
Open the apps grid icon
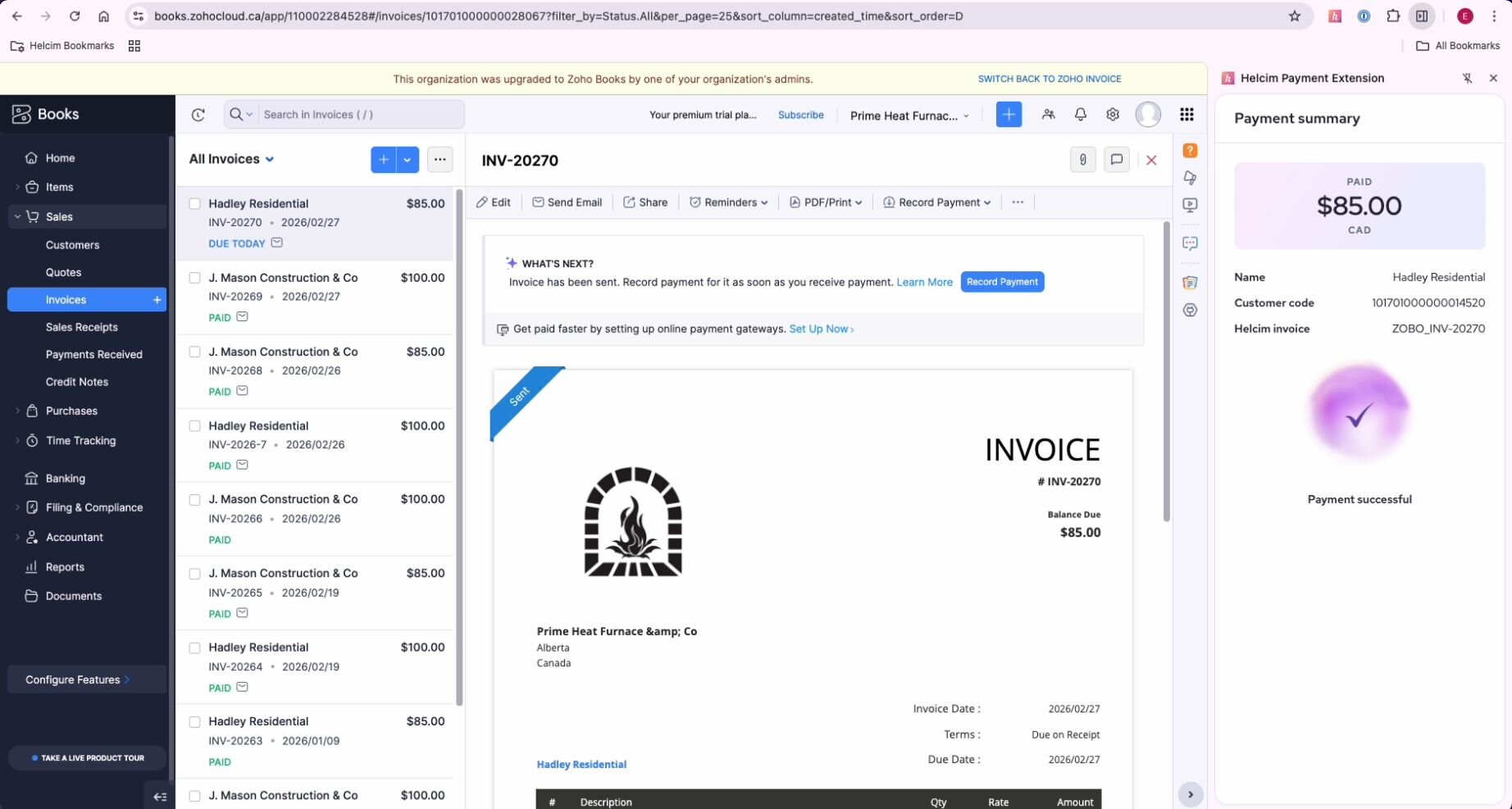click(x=1186, y=115)
